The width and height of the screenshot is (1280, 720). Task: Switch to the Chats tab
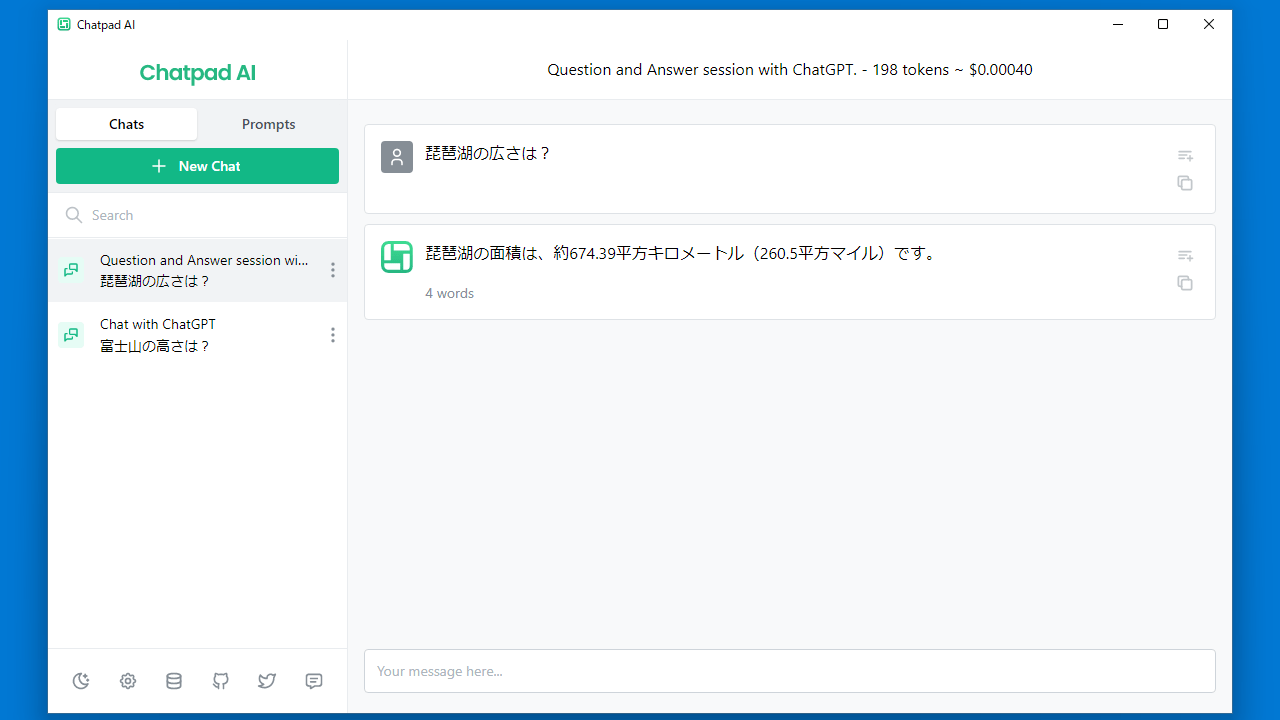click(127, 124)
